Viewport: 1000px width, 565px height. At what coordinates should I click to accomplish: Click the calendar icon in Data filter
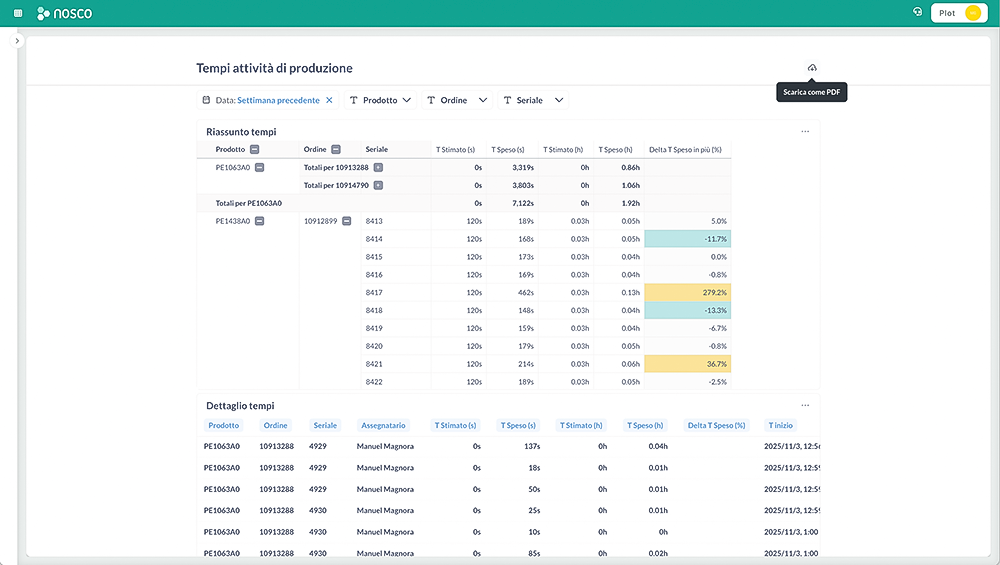pos(206,100)
